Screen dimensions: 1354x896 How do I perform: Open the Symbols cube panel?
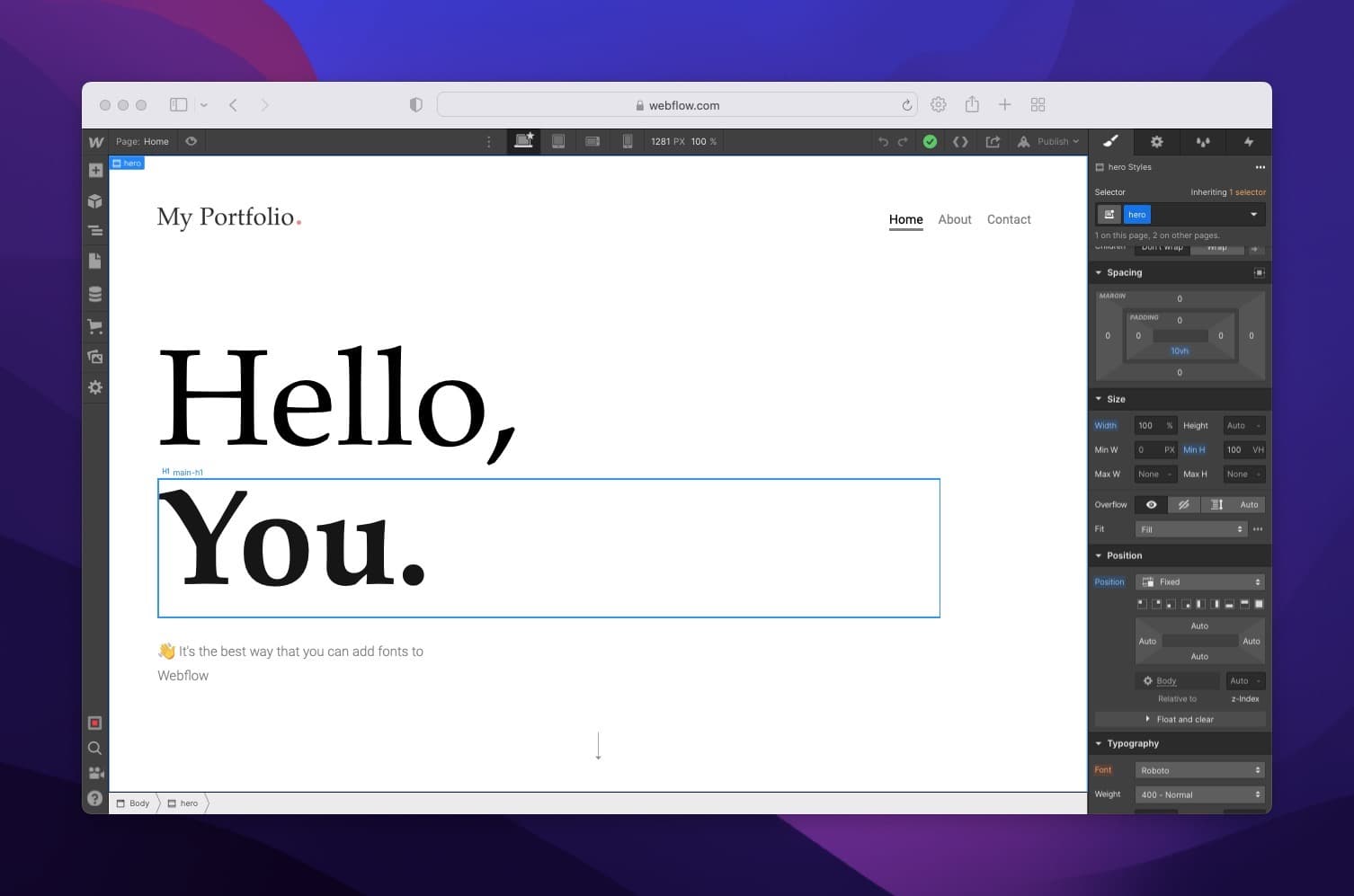pyautogui.click(x=95, y=201)
